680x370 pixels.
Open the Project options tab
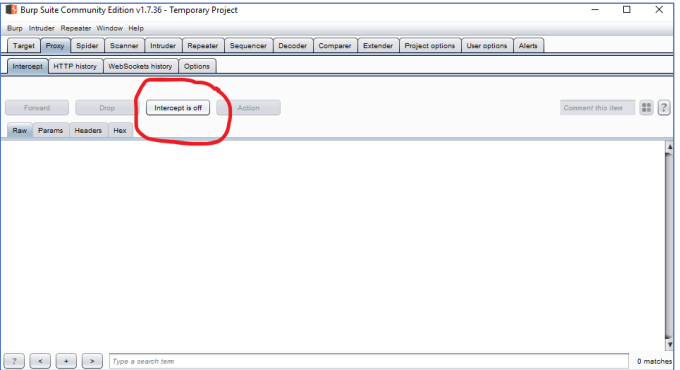coord(430,46)
